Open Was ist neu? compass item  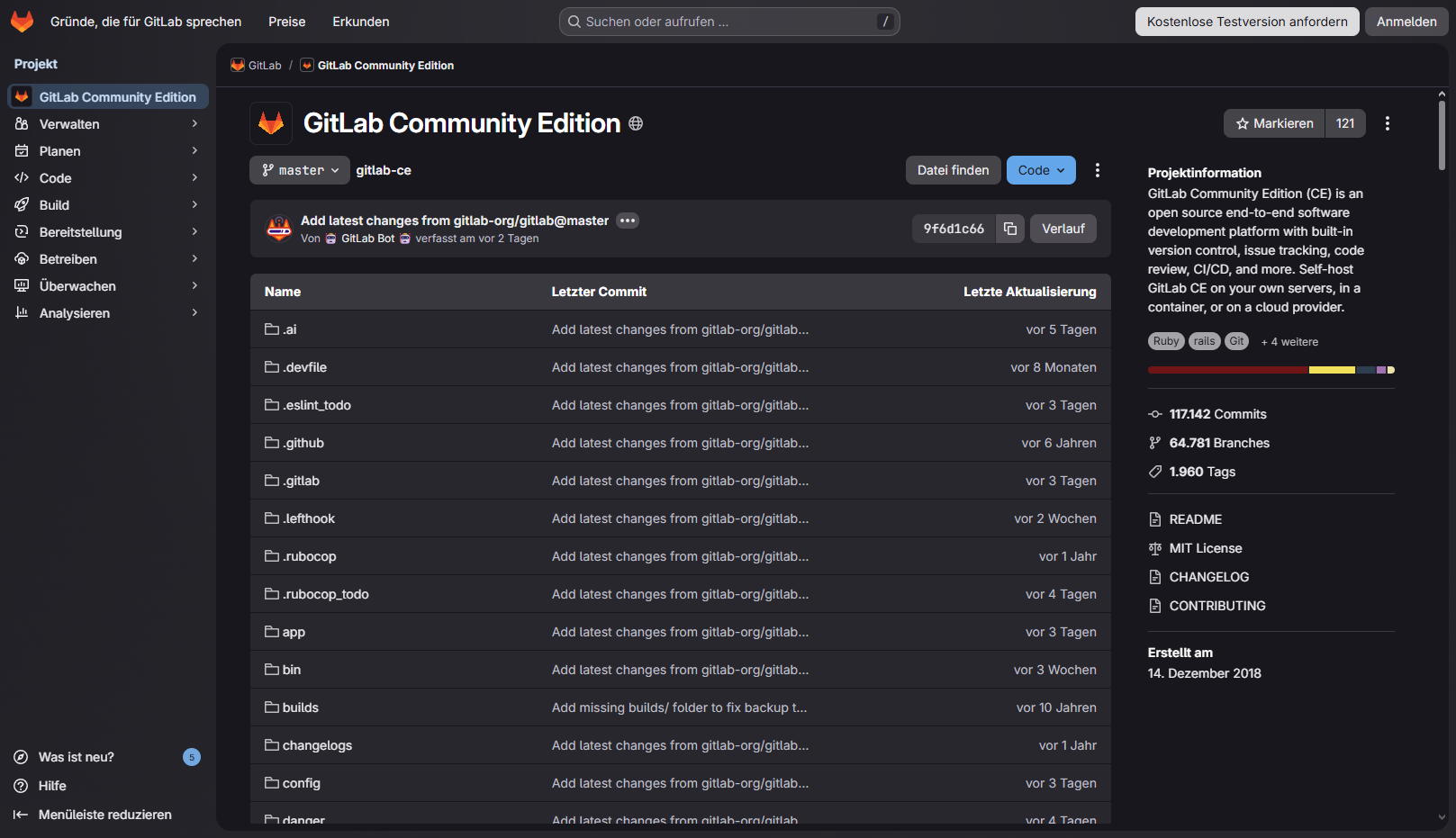tap(77, 757)
